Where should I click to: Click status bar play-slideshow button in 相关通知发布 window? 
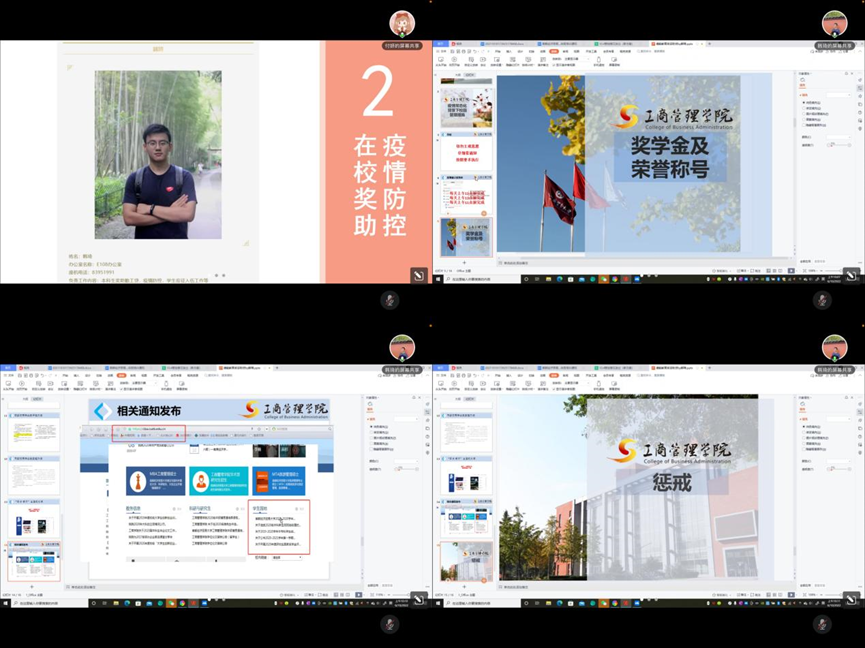click(x=359, y=595)
